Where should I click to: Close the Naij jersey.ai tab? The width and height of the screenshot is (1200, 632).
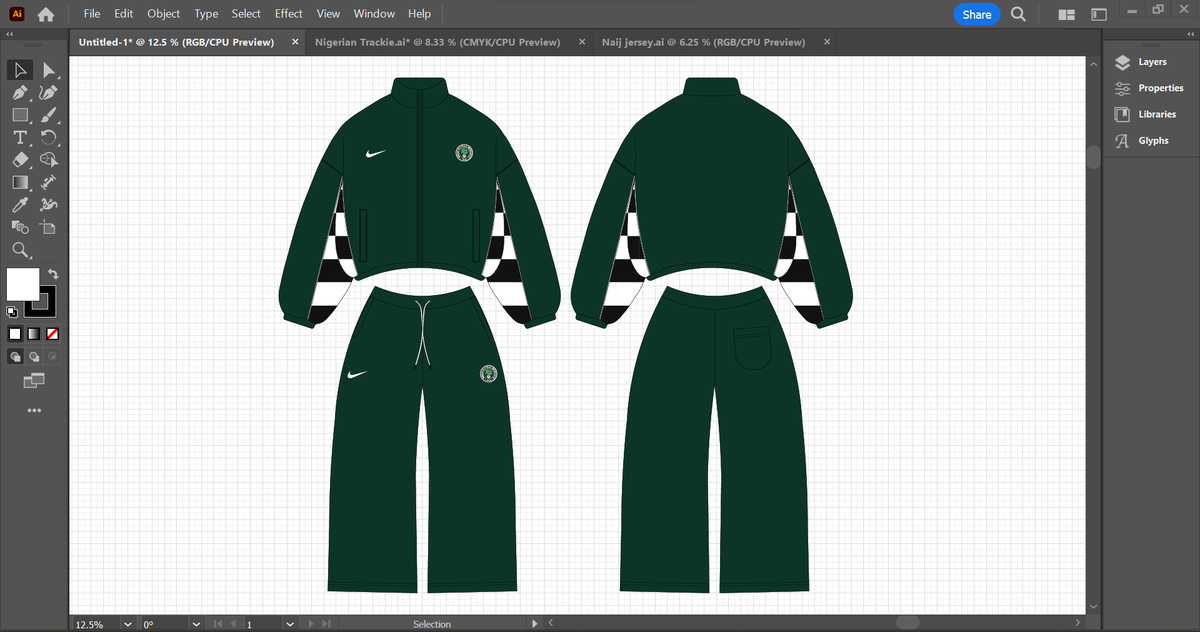(x=827, y=42)
